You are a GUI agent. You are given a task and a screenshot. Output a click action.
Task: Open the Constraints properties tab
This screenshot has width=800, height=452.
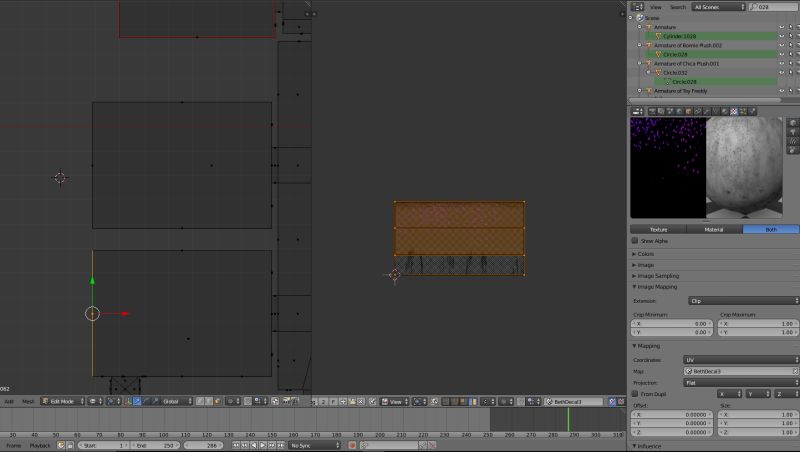(697, 111)
